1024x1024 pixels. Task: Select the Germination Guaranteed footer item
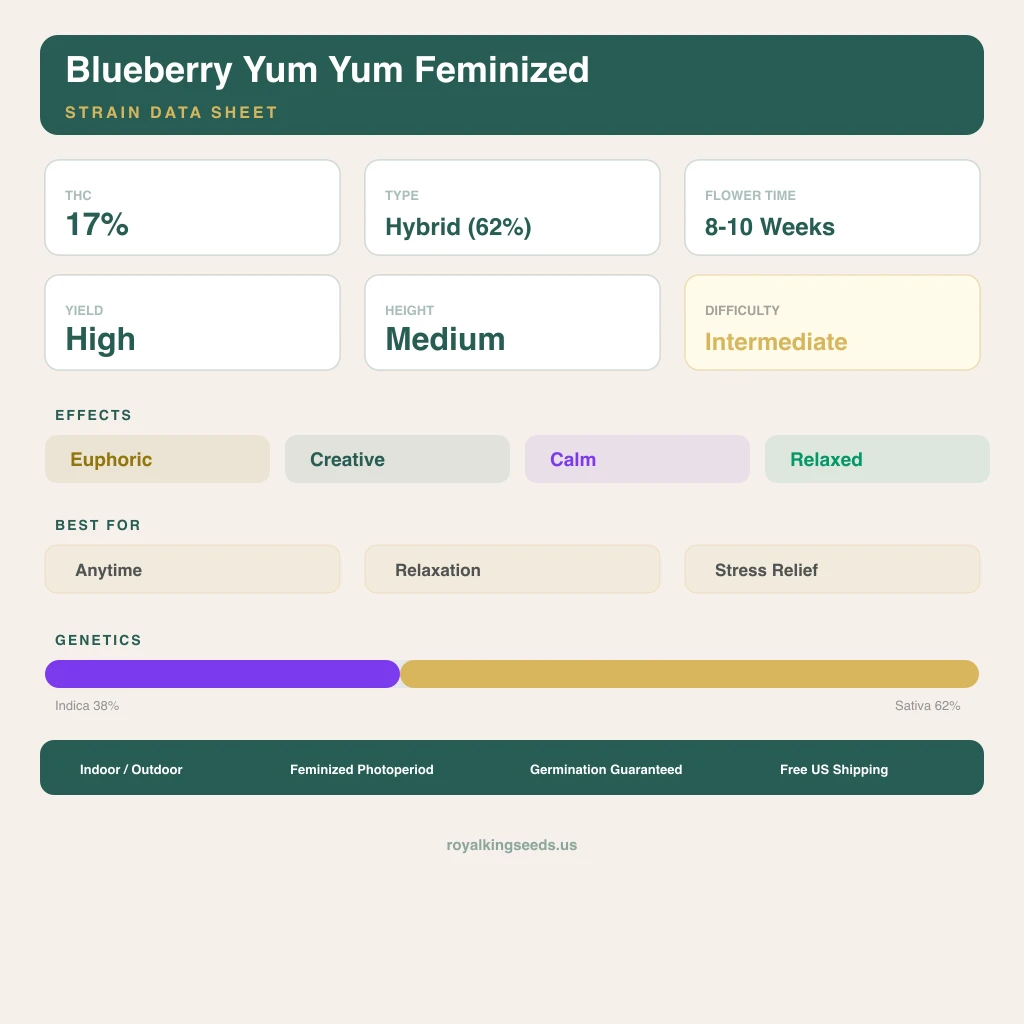(606, 770)
